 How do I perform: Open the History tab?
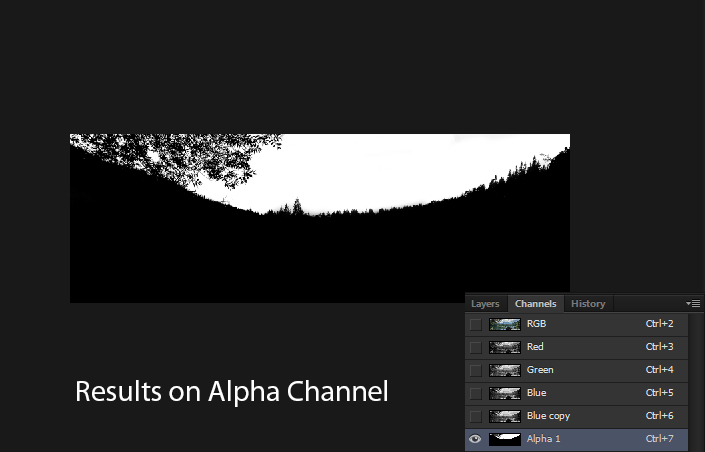pyautogui.click(x=588, y=304)
